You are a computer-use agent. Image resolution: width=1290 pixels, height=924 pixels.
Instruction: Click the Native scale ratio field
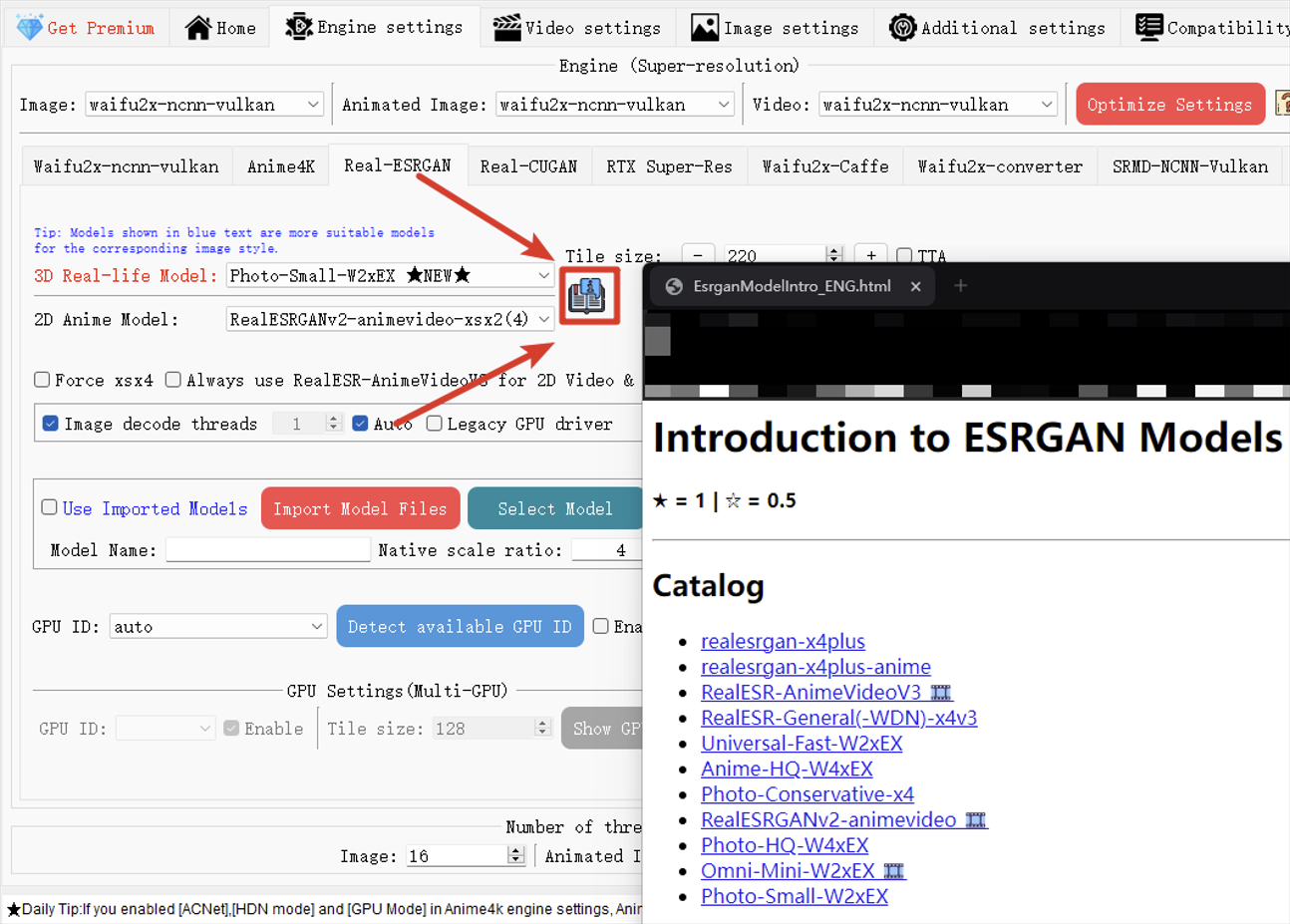607,550
